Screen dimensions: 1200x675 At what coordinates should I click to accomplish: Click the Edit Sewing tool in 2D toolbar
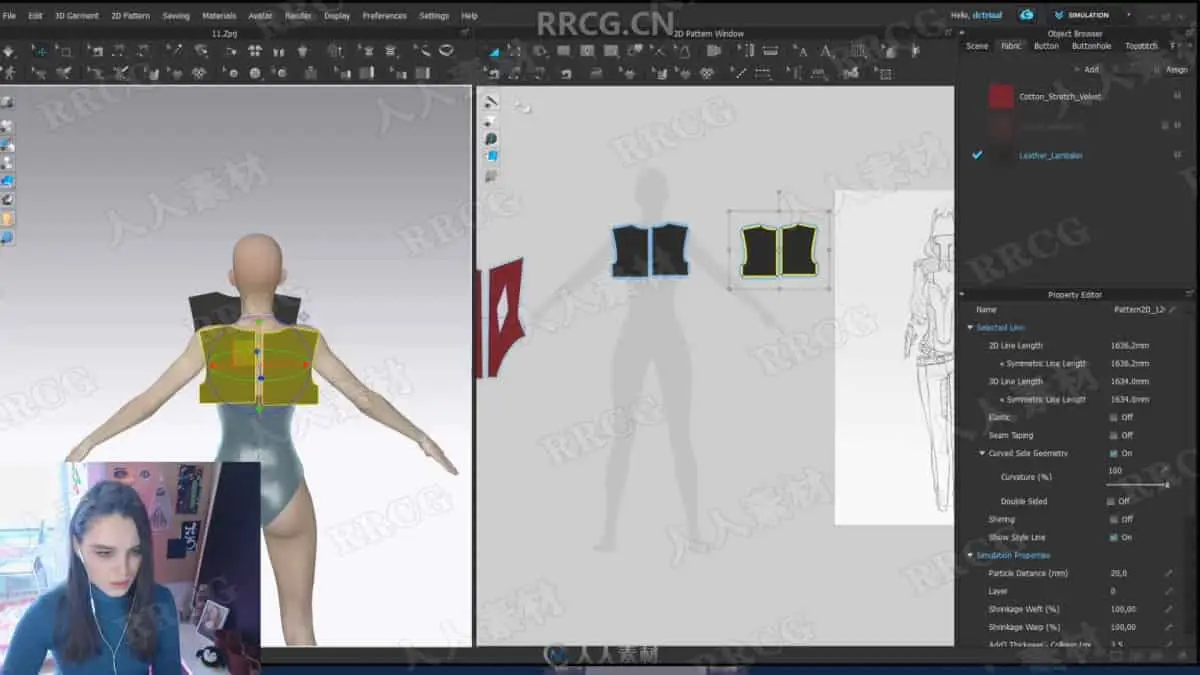click(493, 73)
